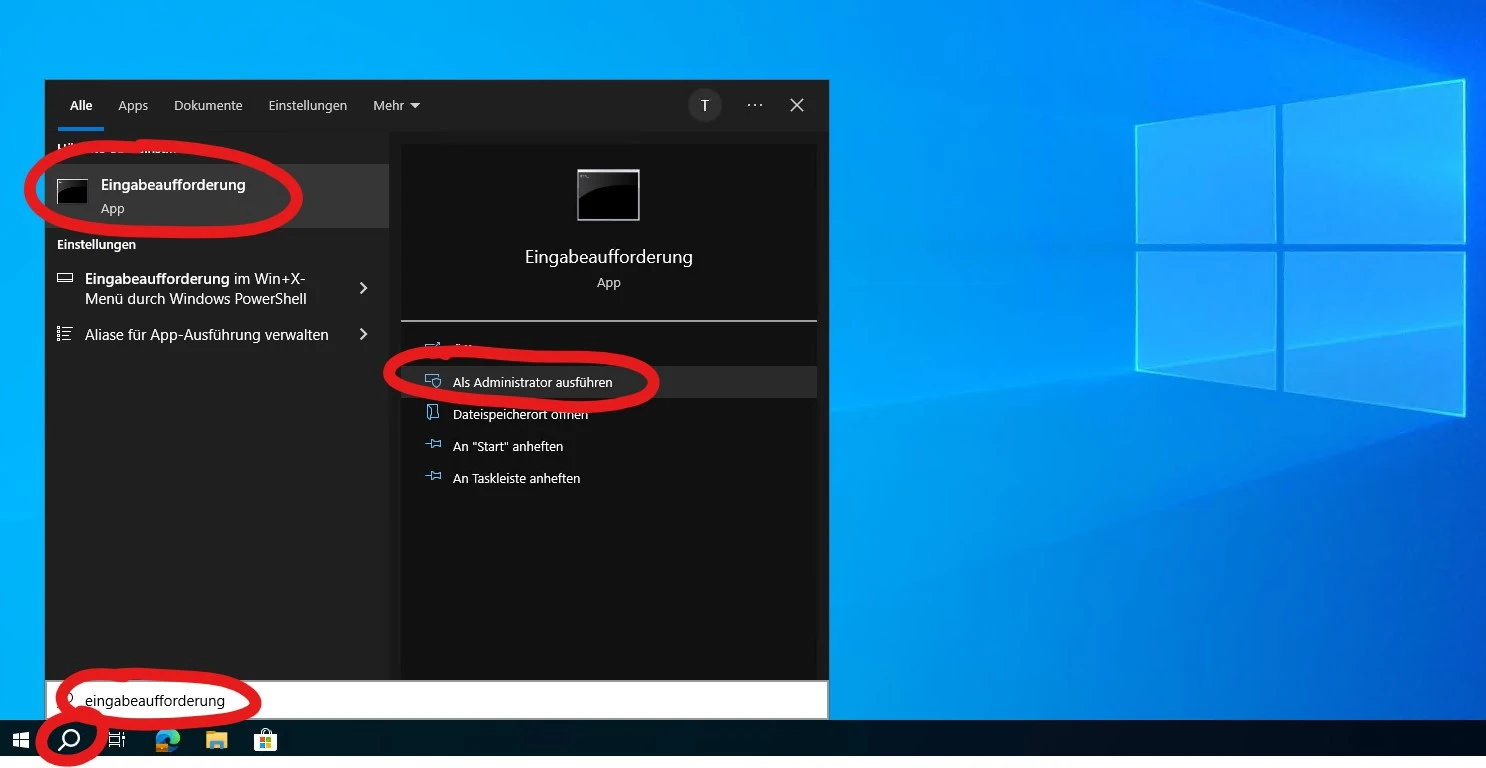Expand the Mehr filter dropdown
Image resolution: width=1486 pixels, height=768 pixels.
pos(396,105)
